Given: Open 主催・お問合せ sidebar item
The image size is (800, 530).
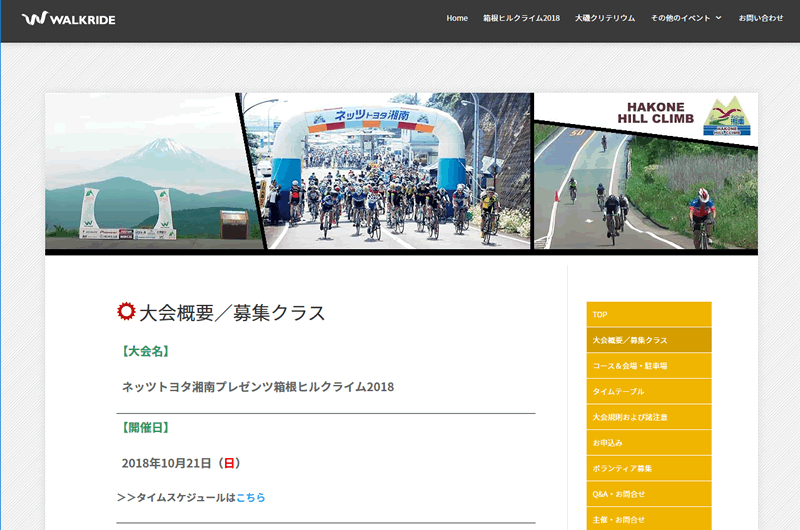Looking at the screenshot, I should (x=649, y=519).
